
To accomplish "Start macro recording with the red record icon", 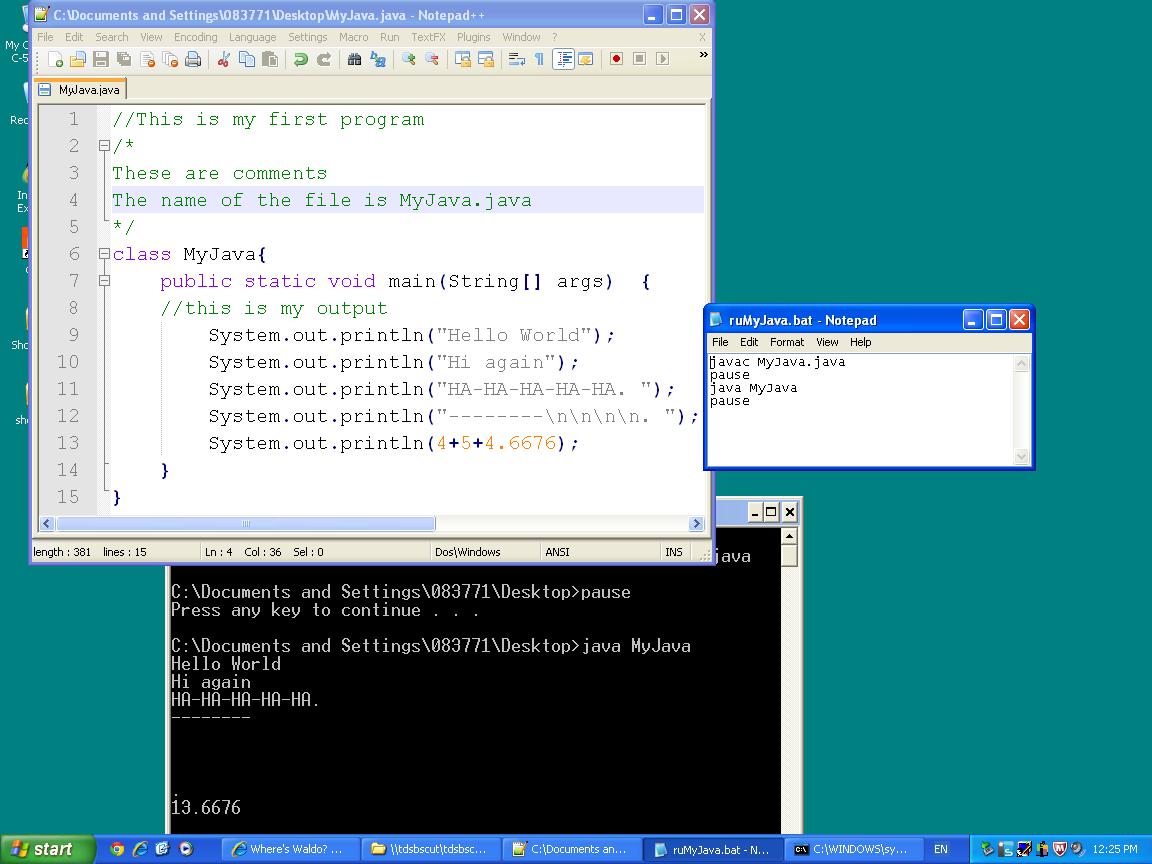I will point(616,59).
